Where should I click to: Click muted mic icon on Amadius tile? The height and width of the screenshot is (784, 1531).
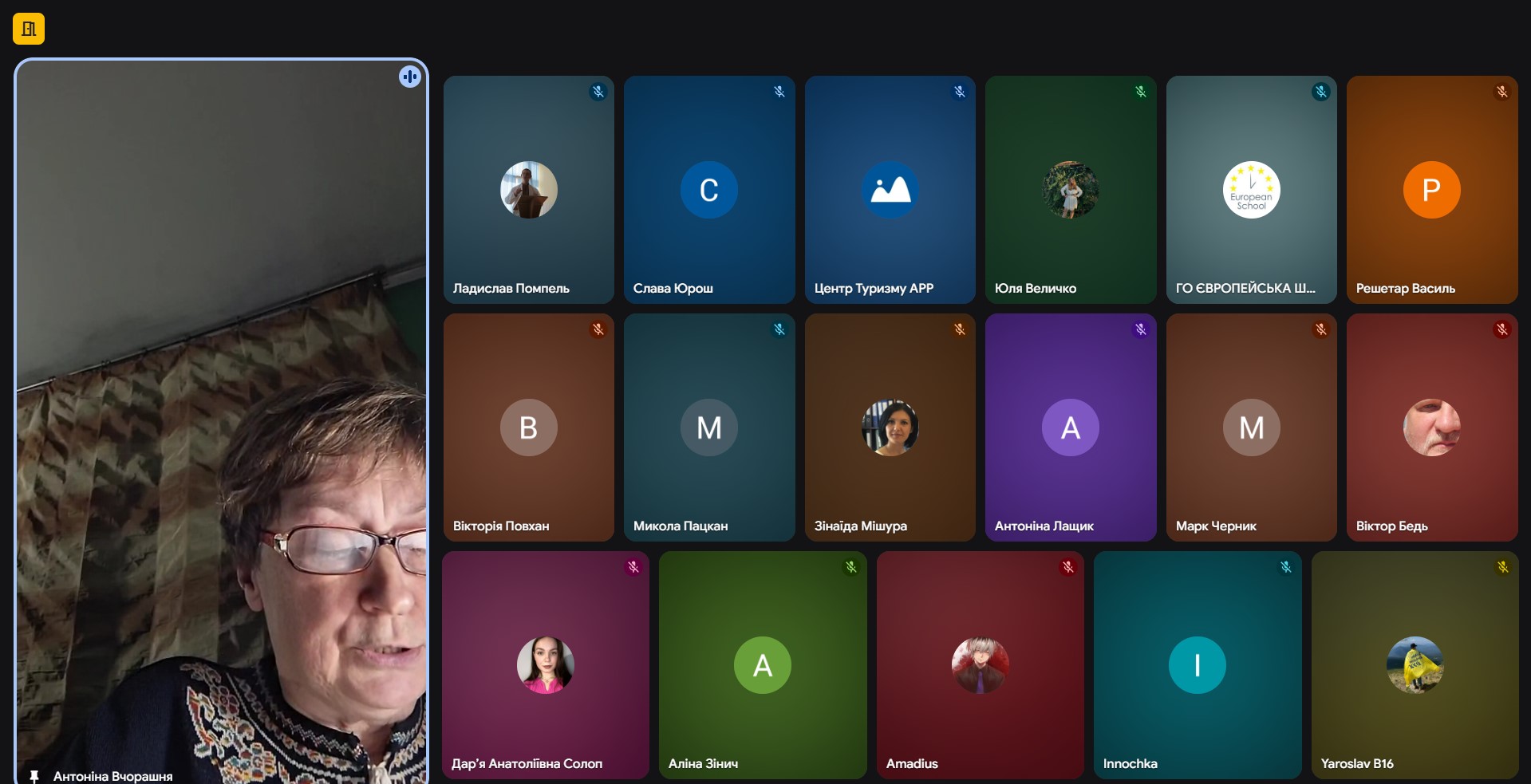point(1068,567)
